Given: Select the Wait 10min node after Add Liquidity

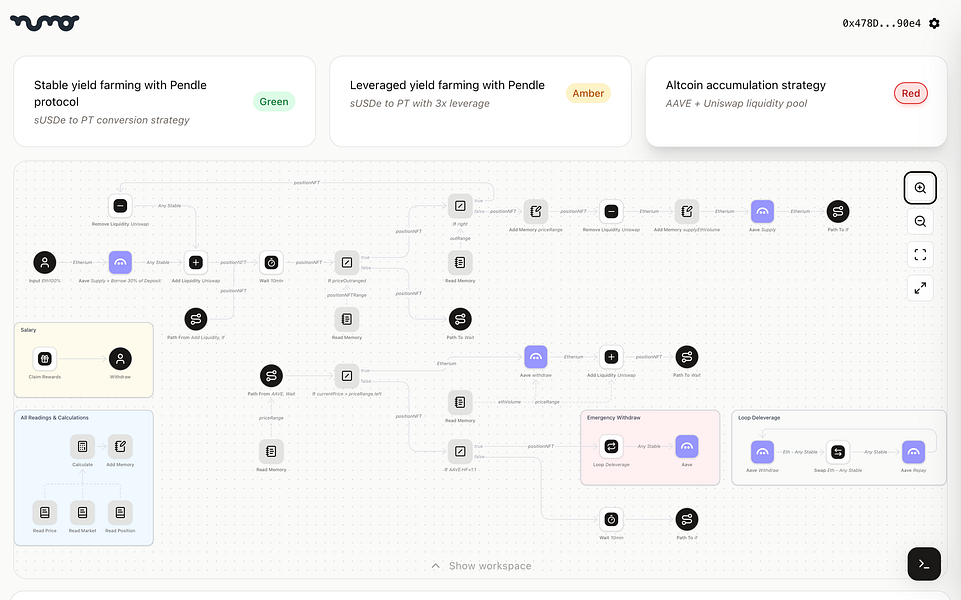Looking at the screenshot, I should (x=271, y=262).
